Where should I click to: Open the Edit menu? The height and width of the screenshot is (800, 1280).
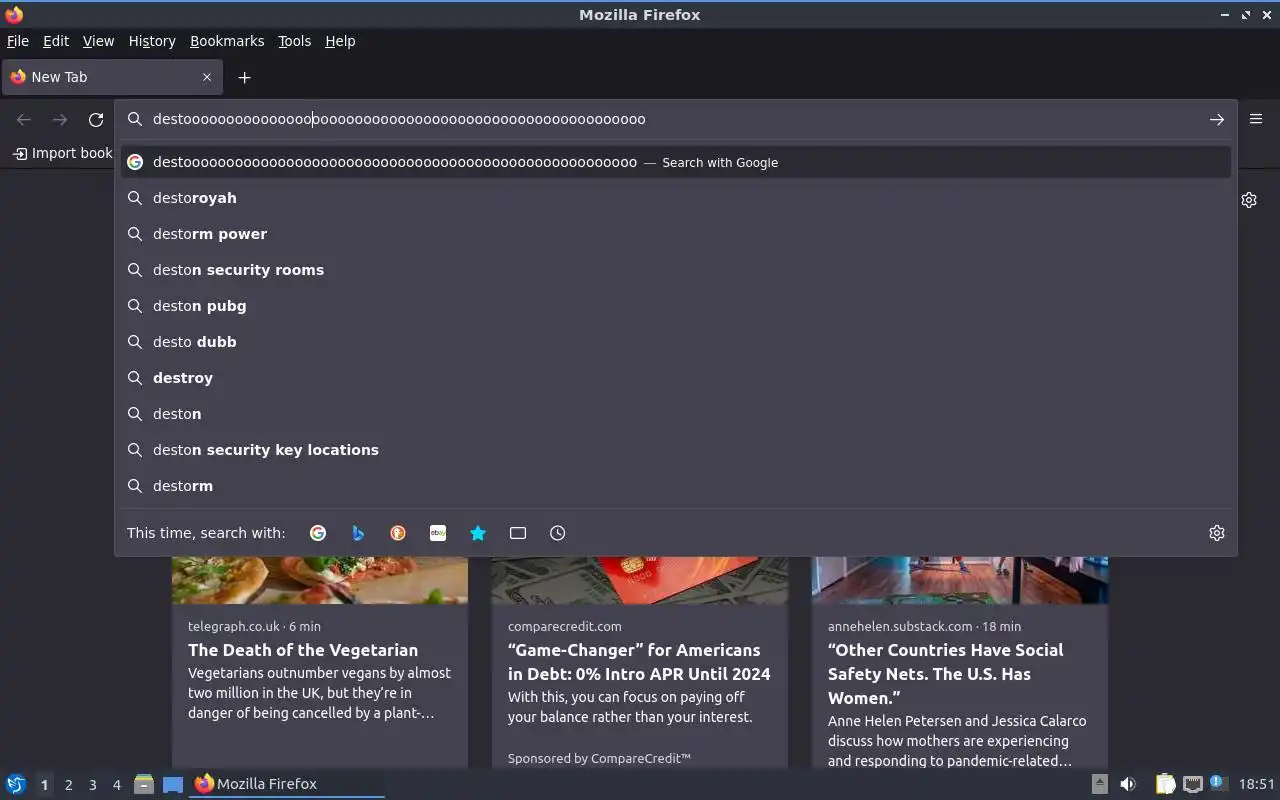coord(56,41)
